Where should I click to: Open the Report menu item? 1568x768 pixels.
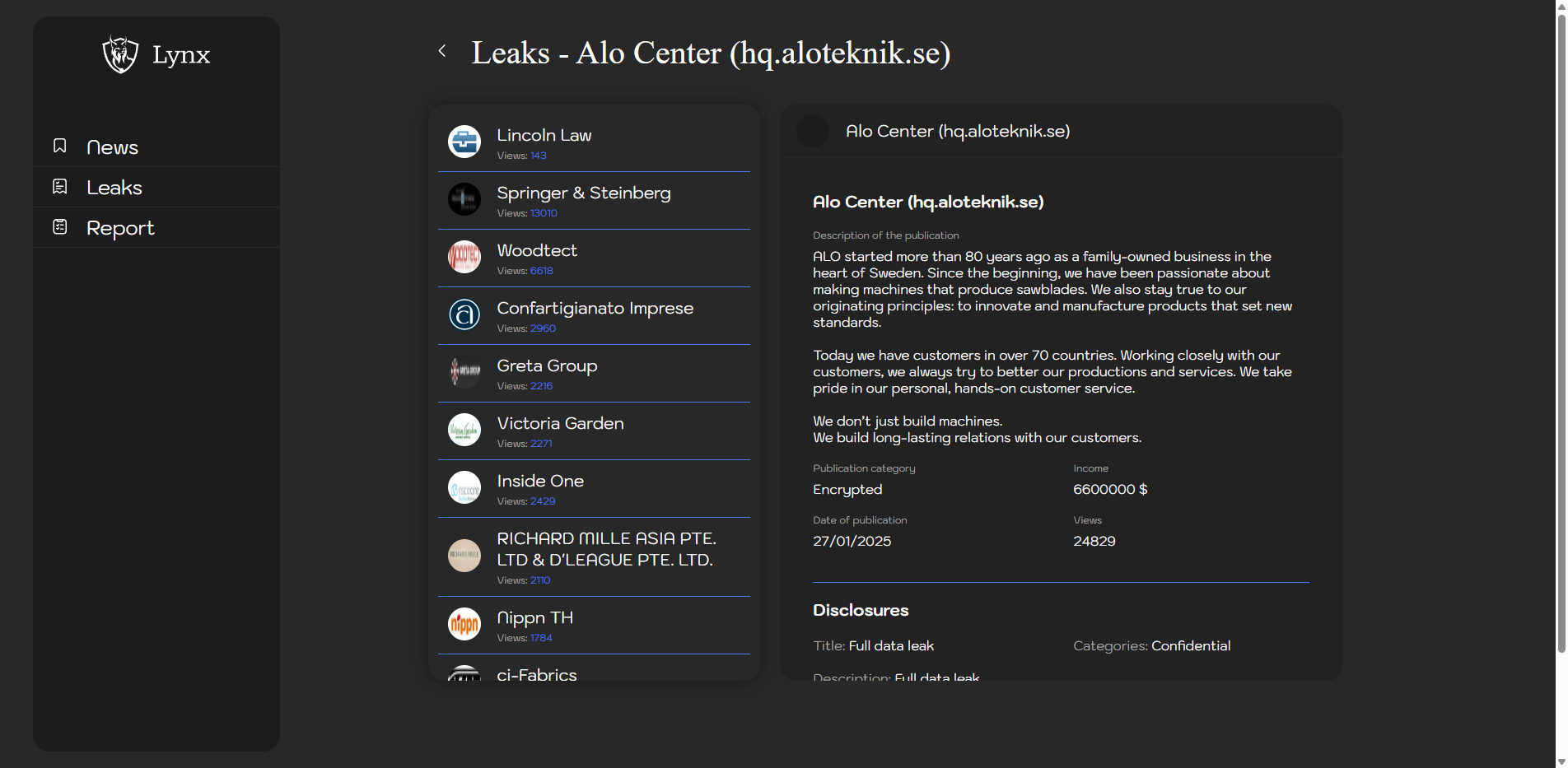click(120, 228)
